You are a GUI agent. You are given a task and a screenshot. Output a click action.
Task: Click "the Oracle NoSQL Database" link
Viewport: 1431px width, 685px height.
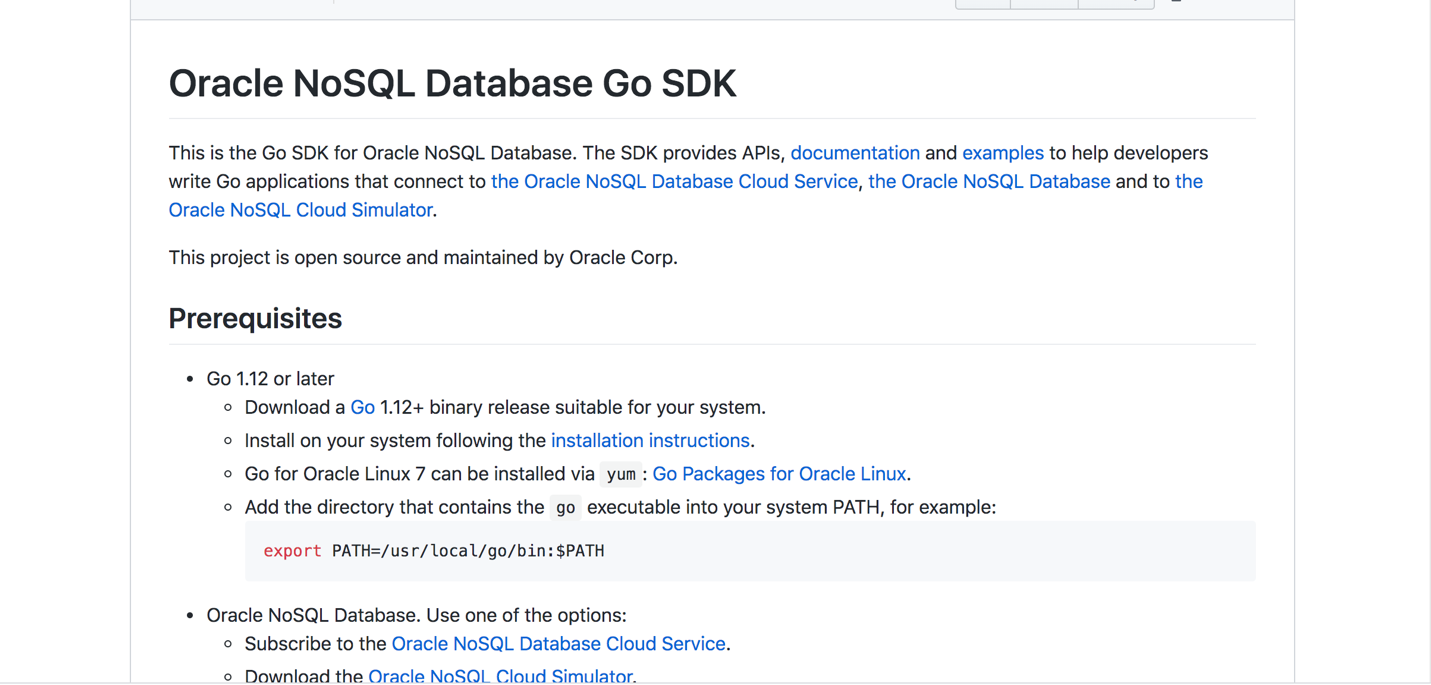pos(988,181)
